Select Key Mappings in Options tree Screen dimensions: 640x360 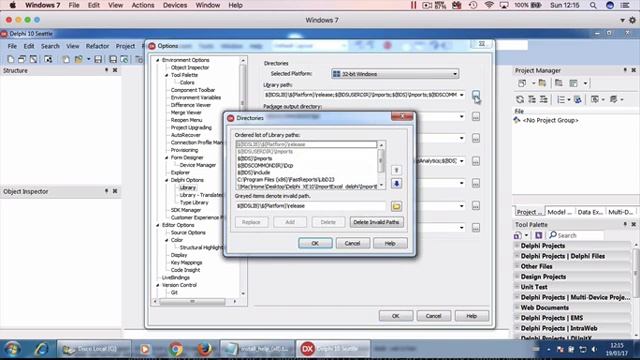point(186,262)
